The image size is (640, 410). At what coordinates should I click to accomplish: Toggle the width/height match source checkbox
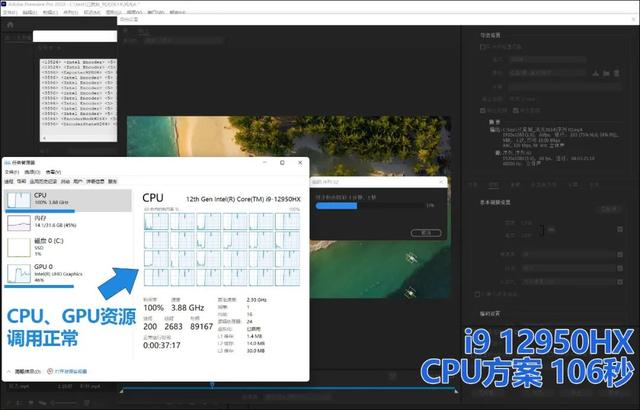[620, 229]
